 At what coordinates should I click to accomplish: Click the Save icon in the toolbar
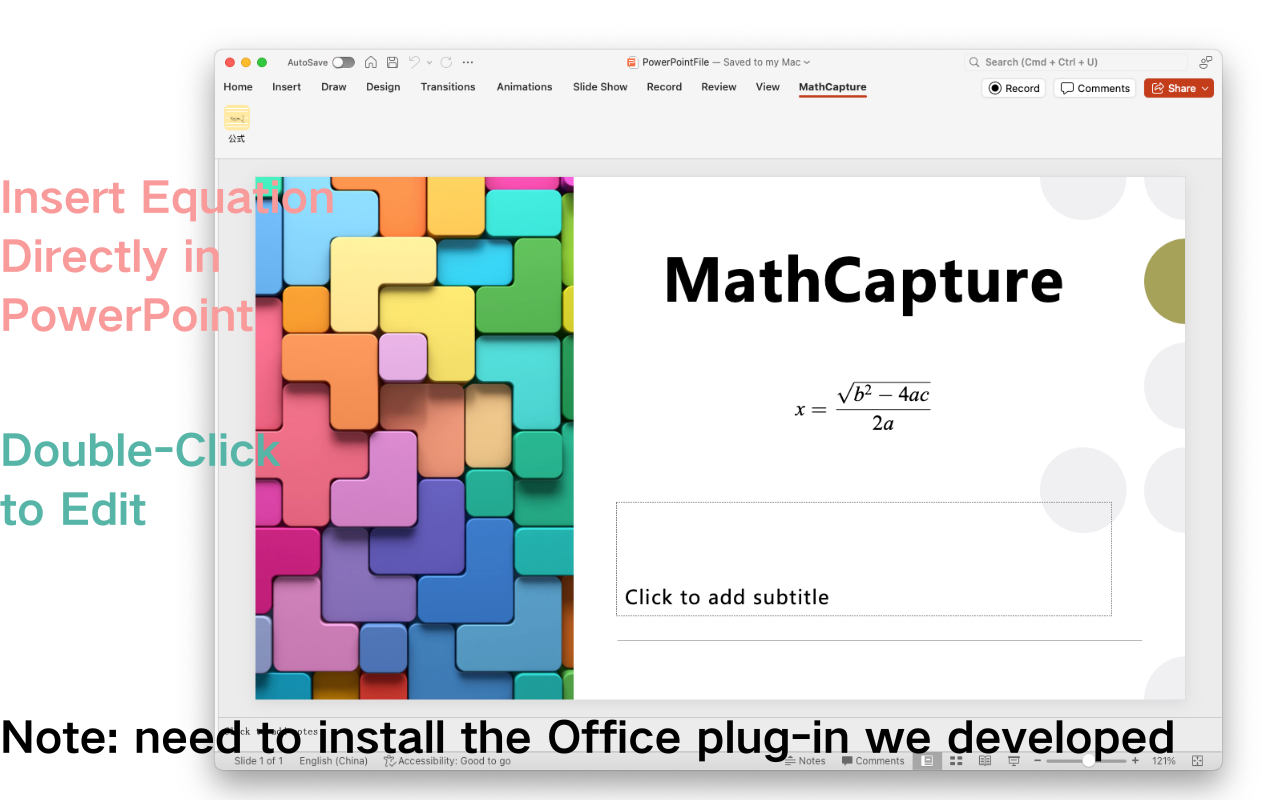click(x=392, y=61)
